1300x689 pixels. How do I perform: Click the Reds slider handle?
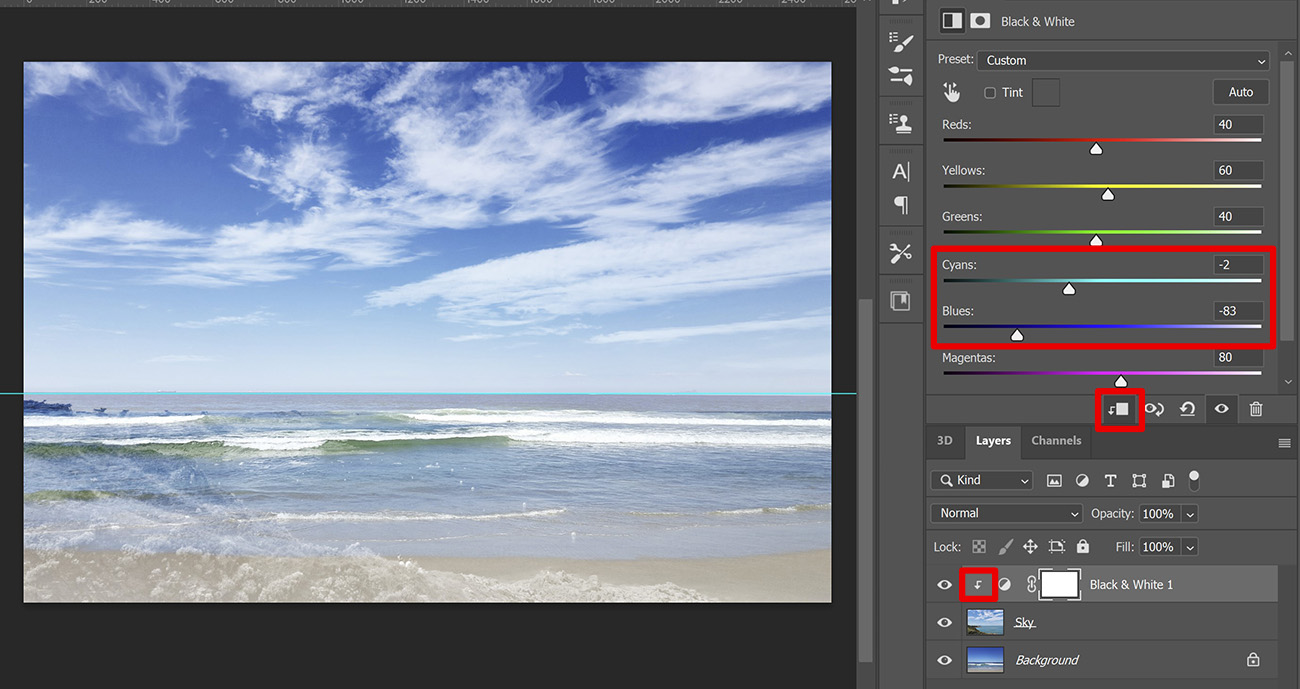pyautogui.click(x=1096, y=149)
